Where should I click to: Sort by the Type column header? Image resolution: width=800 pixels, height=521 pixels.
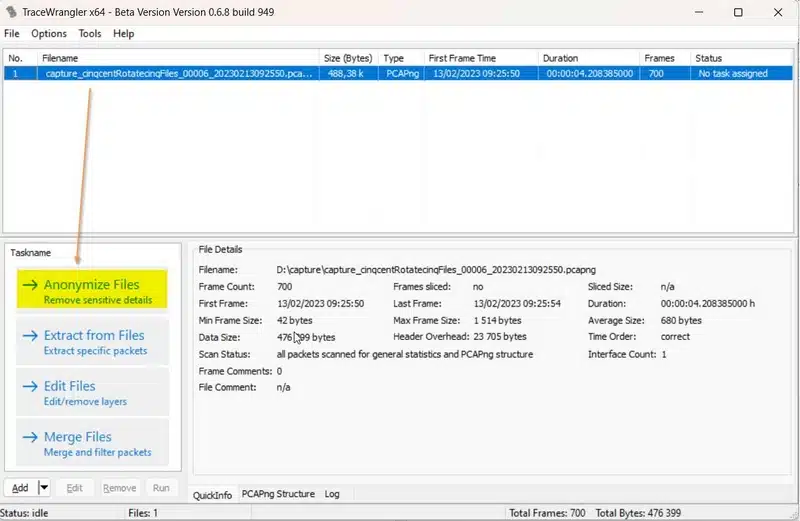coord(402,58)
